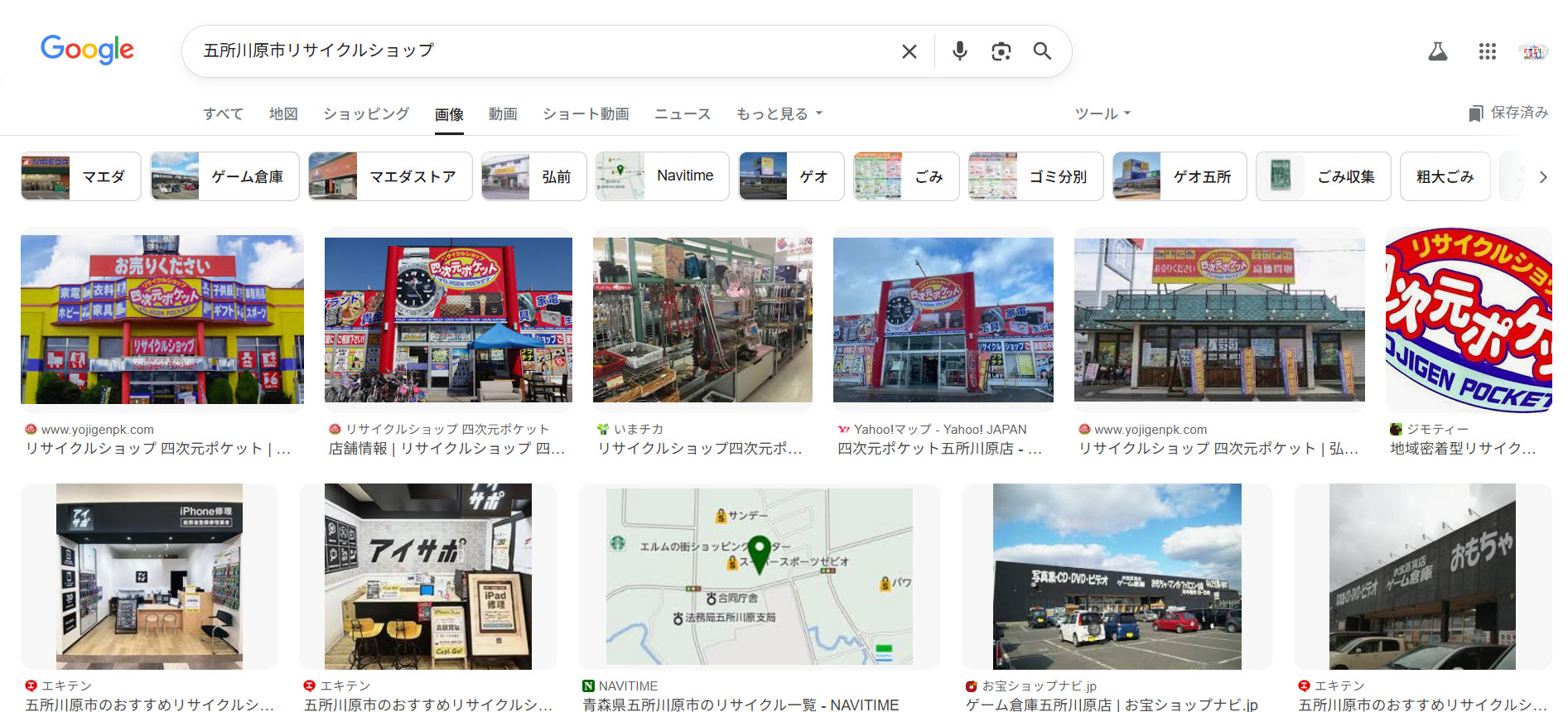Clear the search box with the X icon

pyautogui.click(x=909, y=51)
